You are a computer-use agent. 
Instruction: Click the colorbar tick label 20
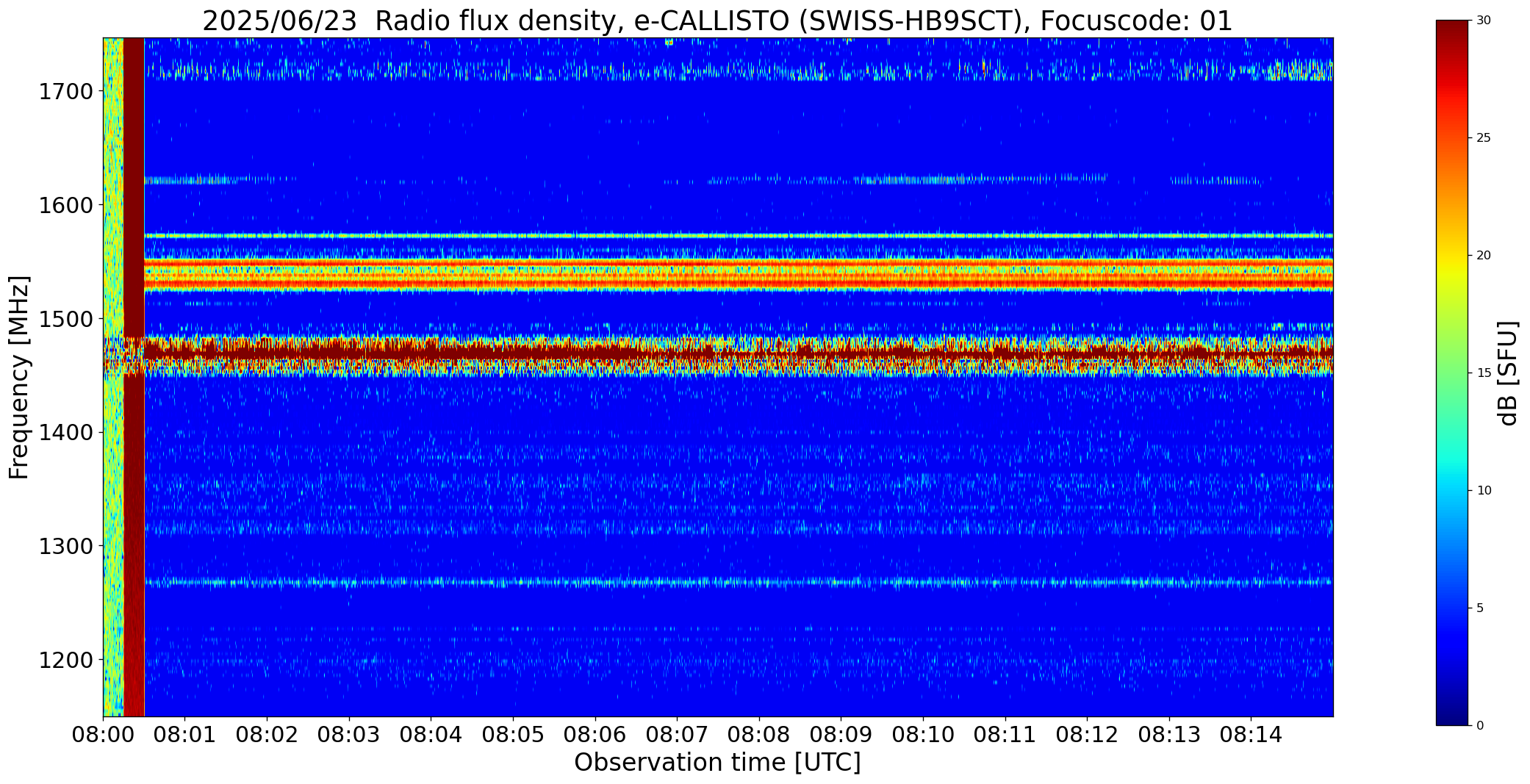[1484, 256]
